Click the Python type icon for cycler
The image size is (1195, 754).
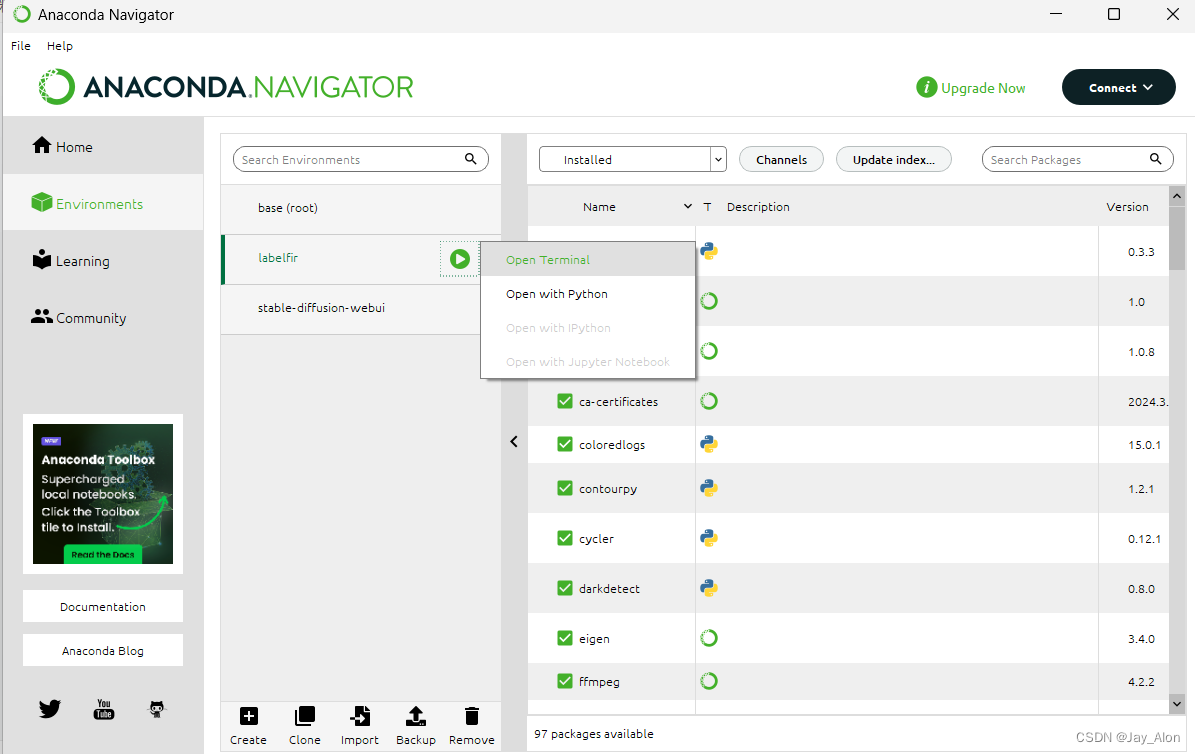pyautogui.click(x=709, y=538)
